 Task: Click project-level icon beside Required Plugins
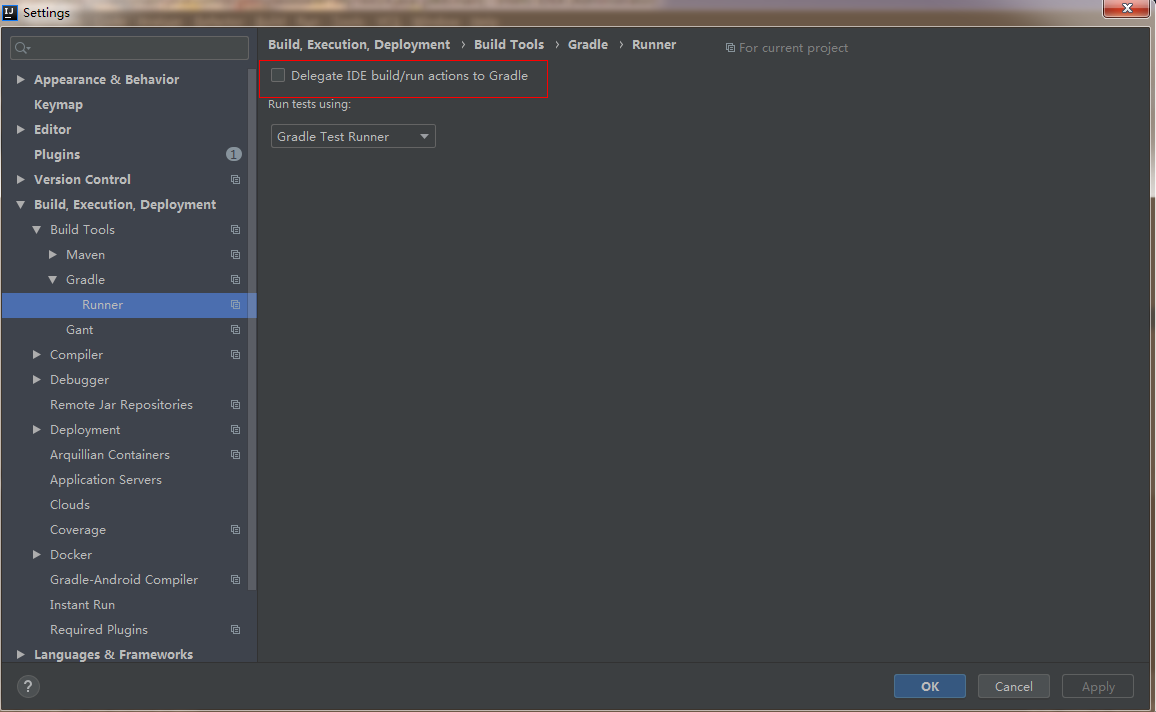pos(235,630)
